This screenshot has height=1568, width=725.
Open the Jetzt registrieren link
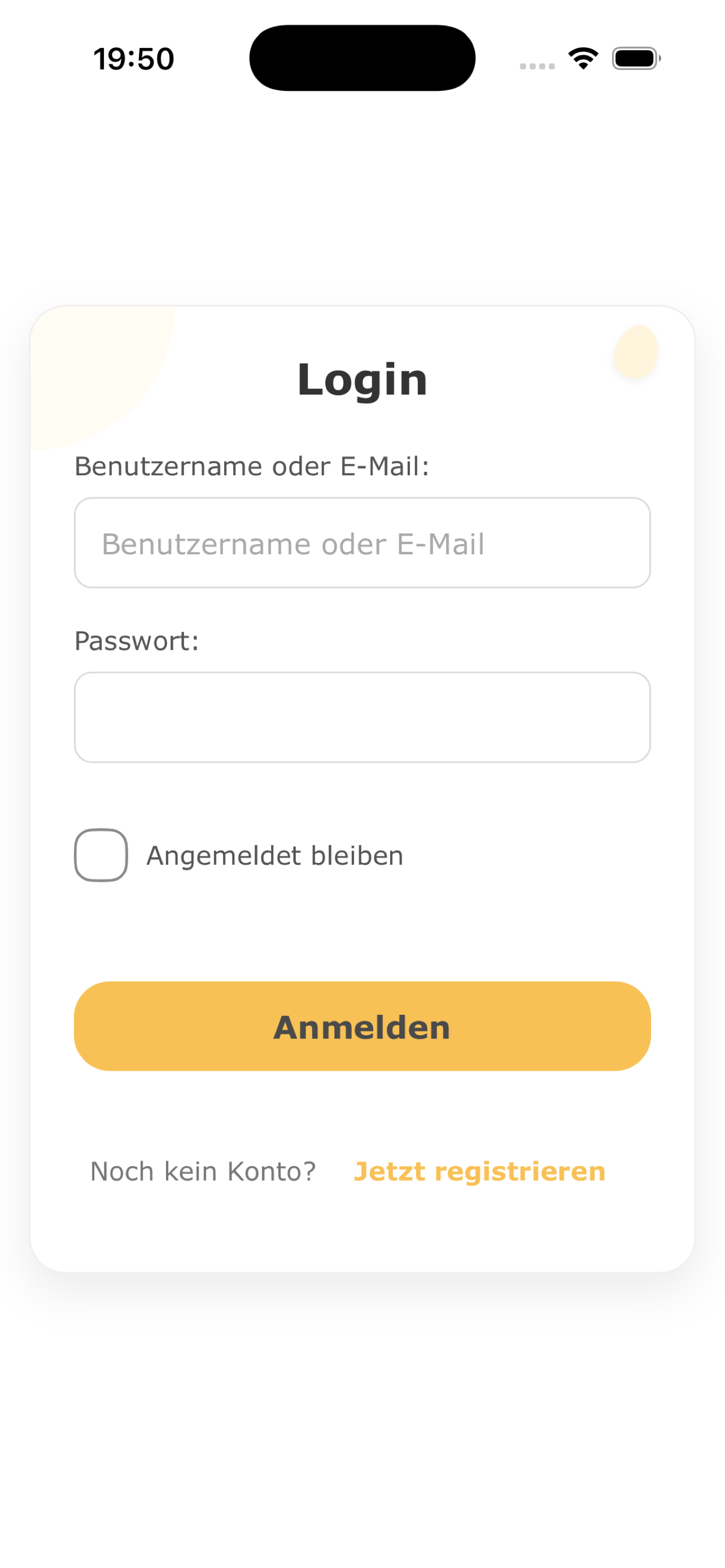click(x=480, y=1171)
